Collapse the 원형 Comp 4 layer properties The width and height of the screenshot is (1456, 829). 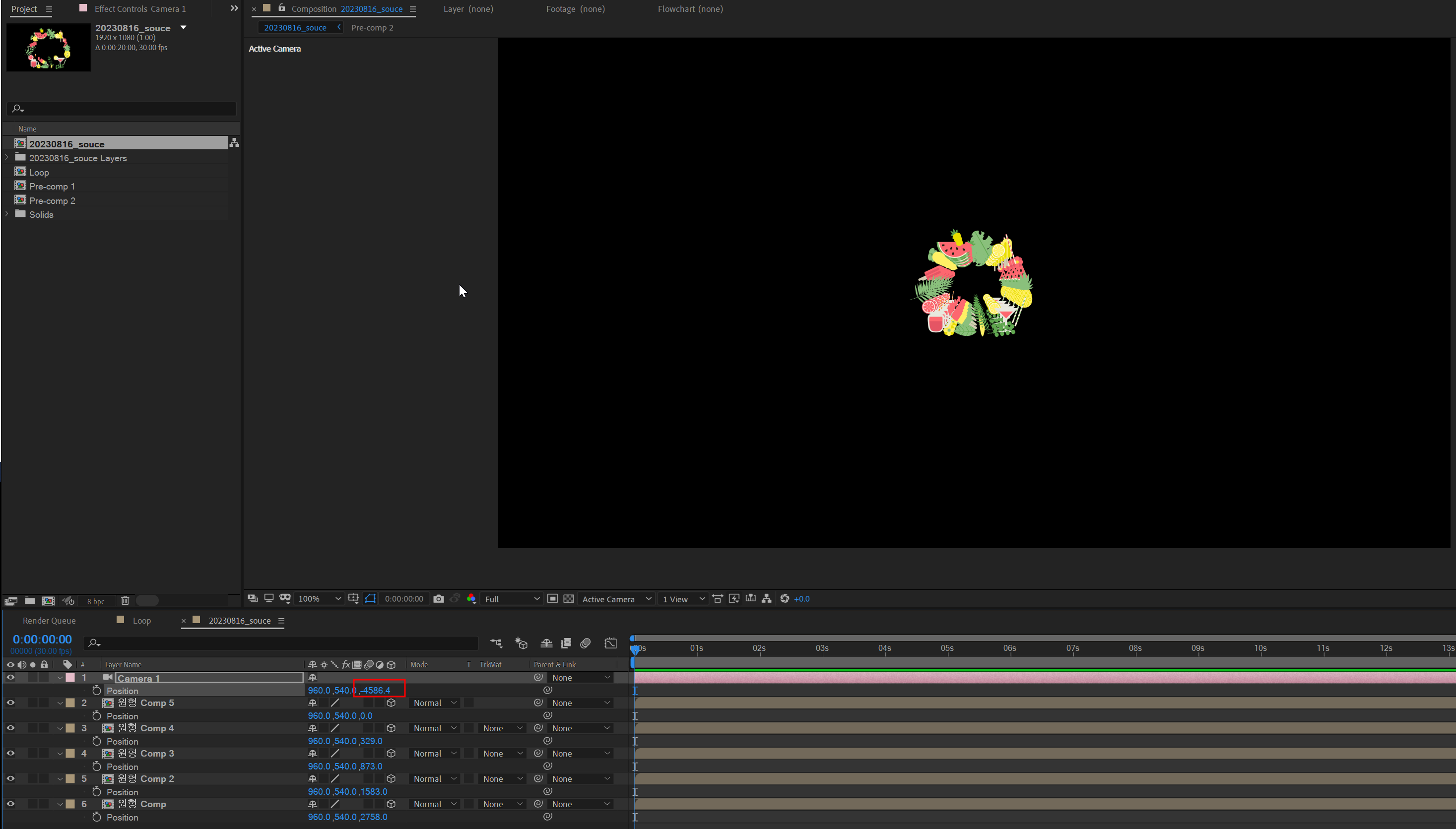pos(60,728)
